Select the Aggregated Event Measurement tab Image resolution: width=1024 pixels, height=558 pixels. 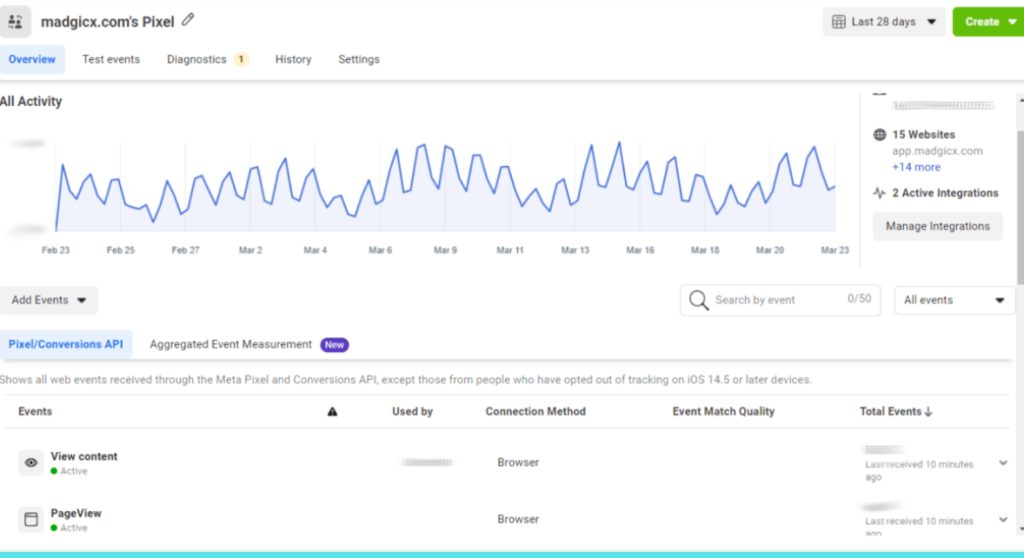(x=249, y=344)
